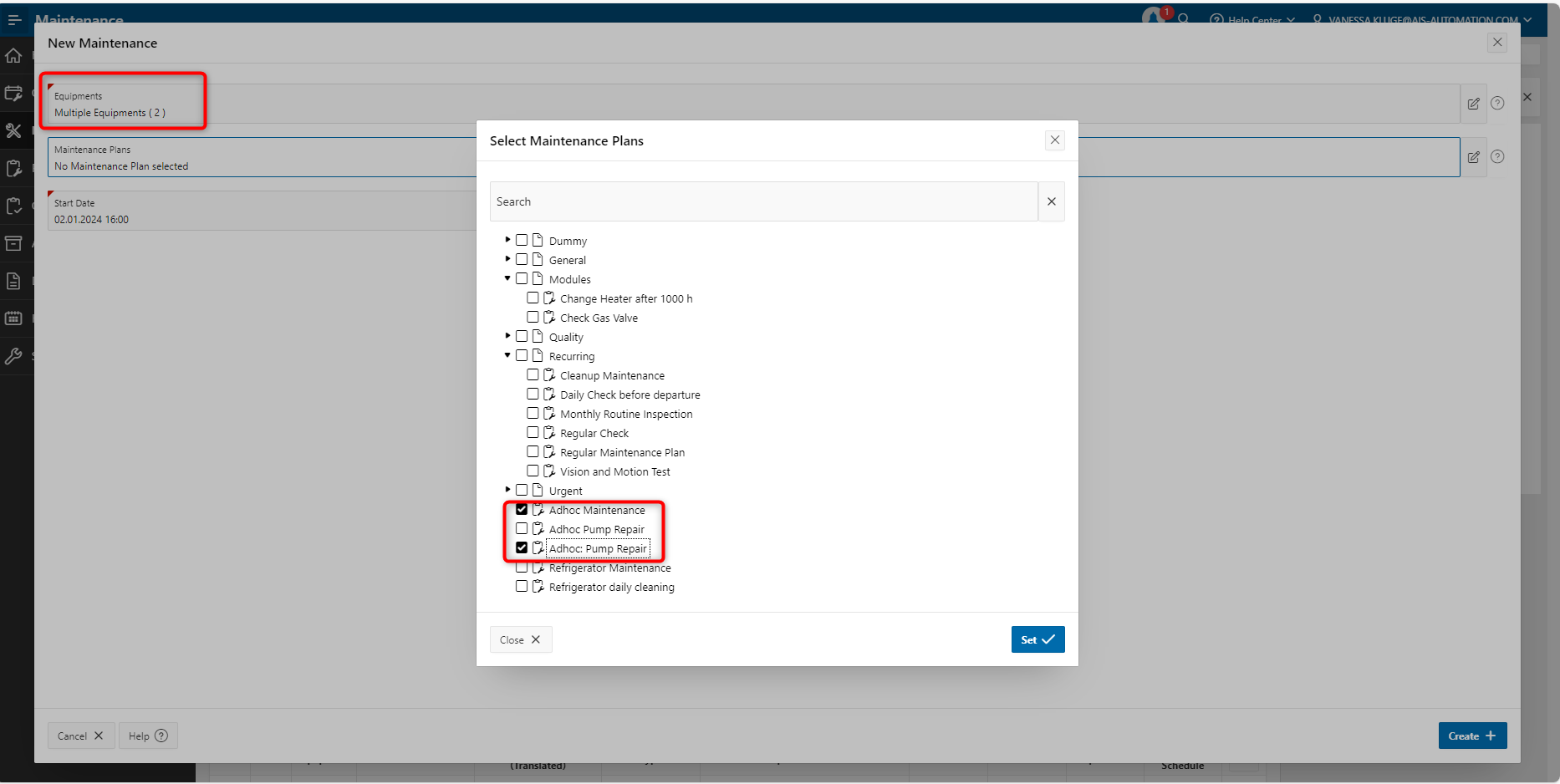Open help icon next to Equipments field
The height and width of the screenshot is (784, 1560).
[1497, 104]
